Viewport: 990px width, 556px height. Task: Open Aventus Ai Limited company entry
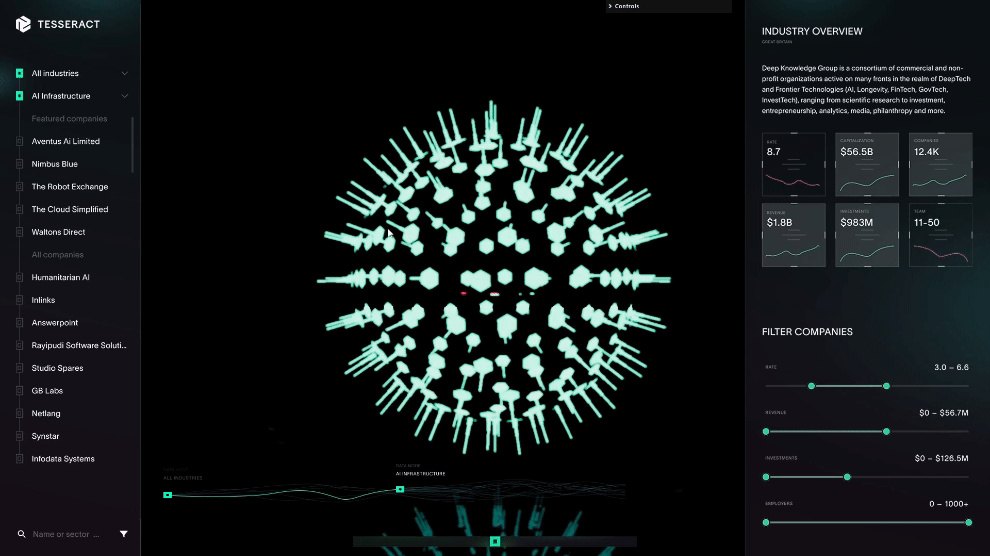click(66, 141)
